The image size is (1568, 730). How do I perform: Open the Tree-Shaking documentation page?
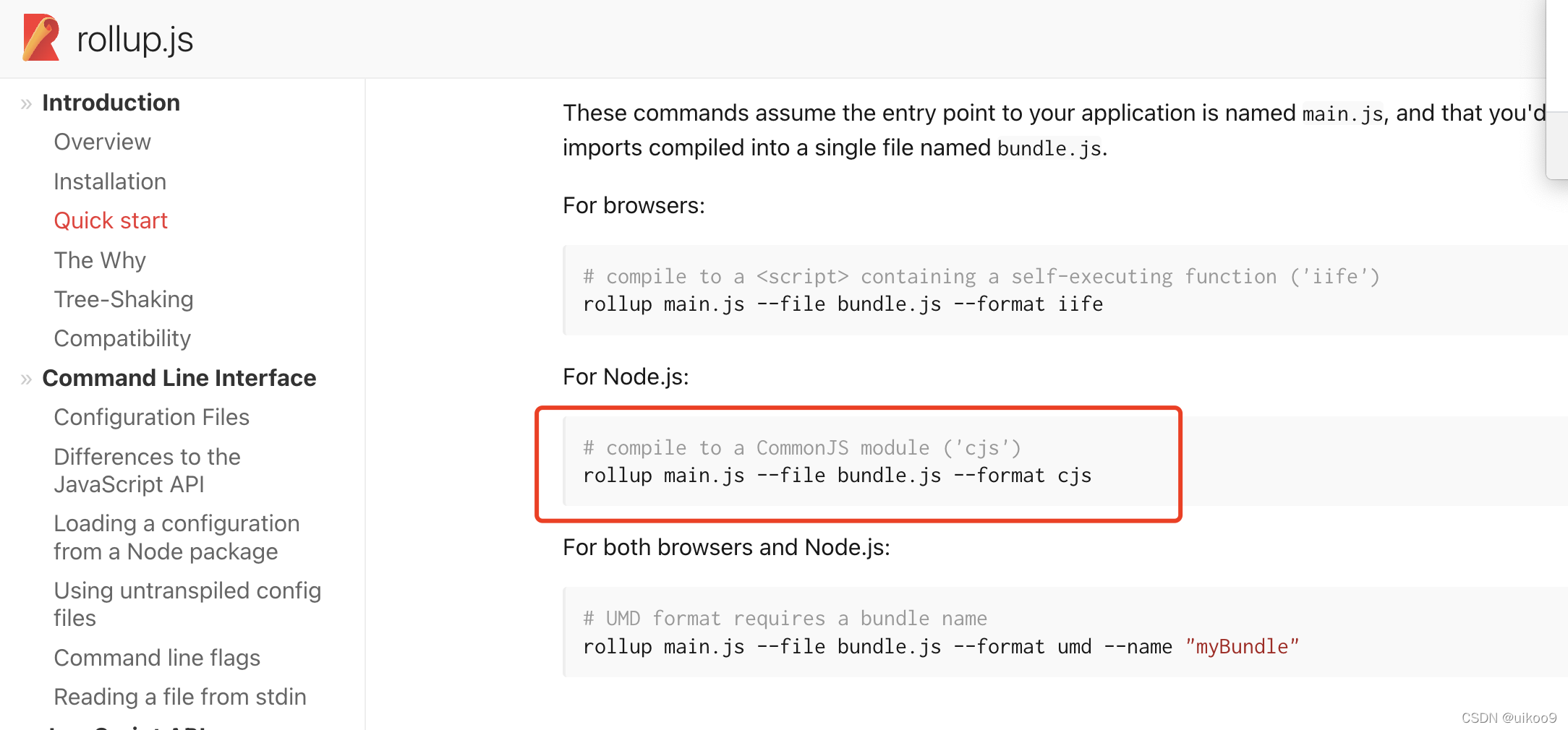123,299
